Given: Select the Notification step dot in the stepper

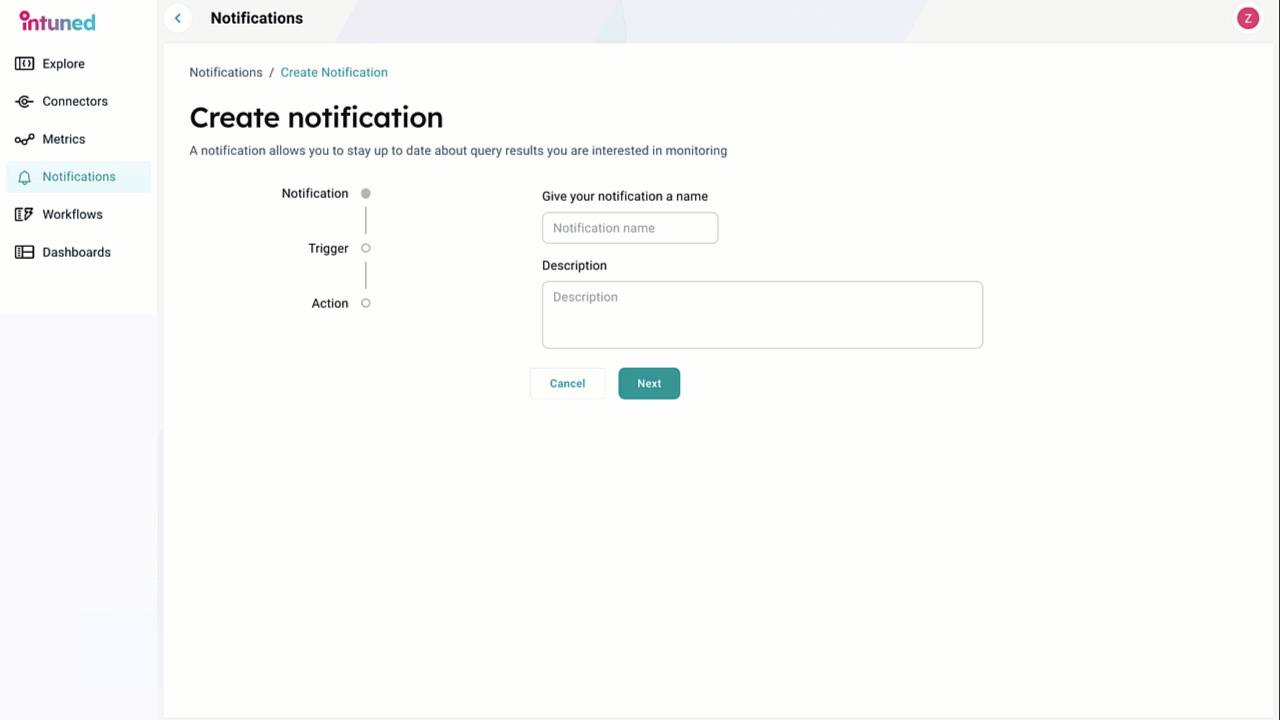Looking at the screenshot, I should pyautogui.click(x=366, y=194).
